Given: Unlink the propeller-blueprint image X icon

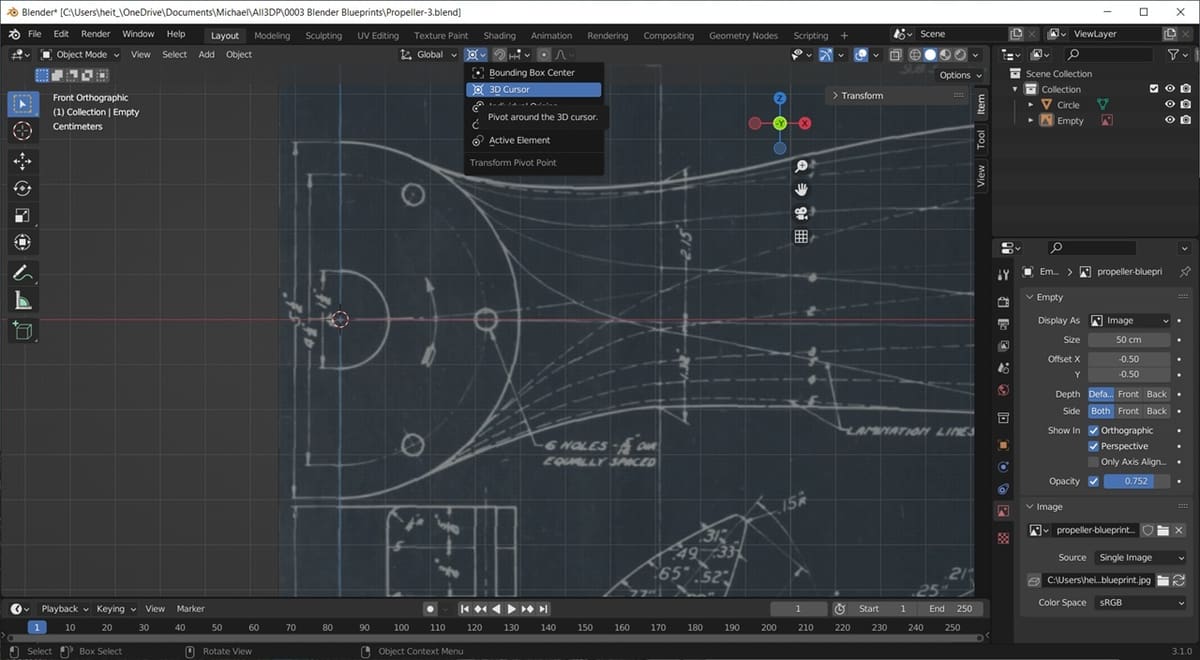Looking at the screenshot, I should (x=1179, y=530).
